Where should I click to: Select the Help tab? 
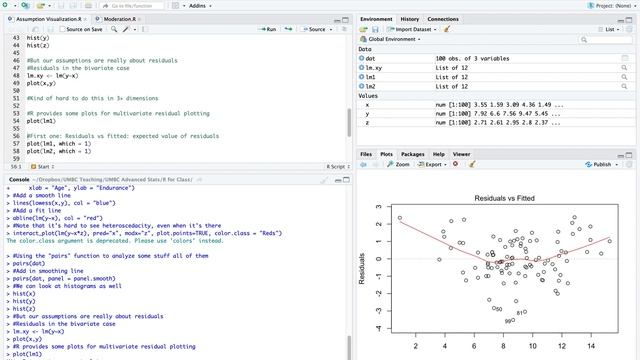438,154
